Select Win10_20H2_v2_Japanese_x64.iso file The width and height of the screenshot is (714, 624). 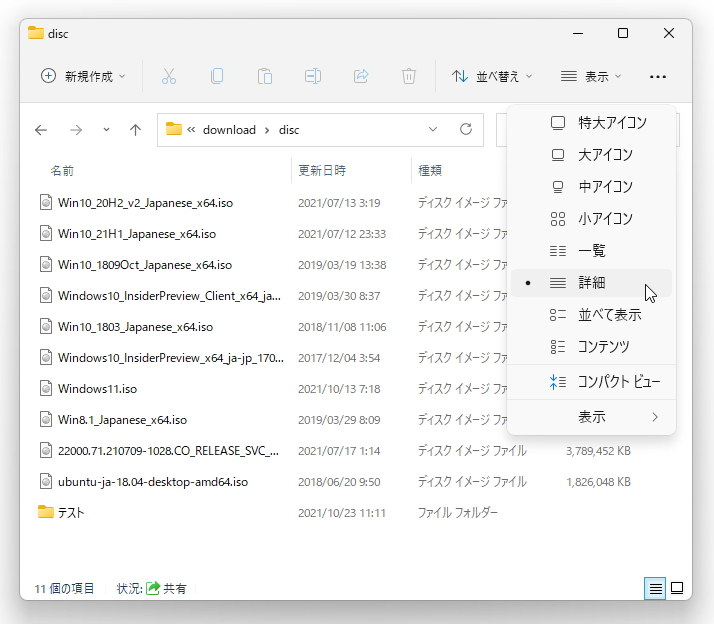145,203
